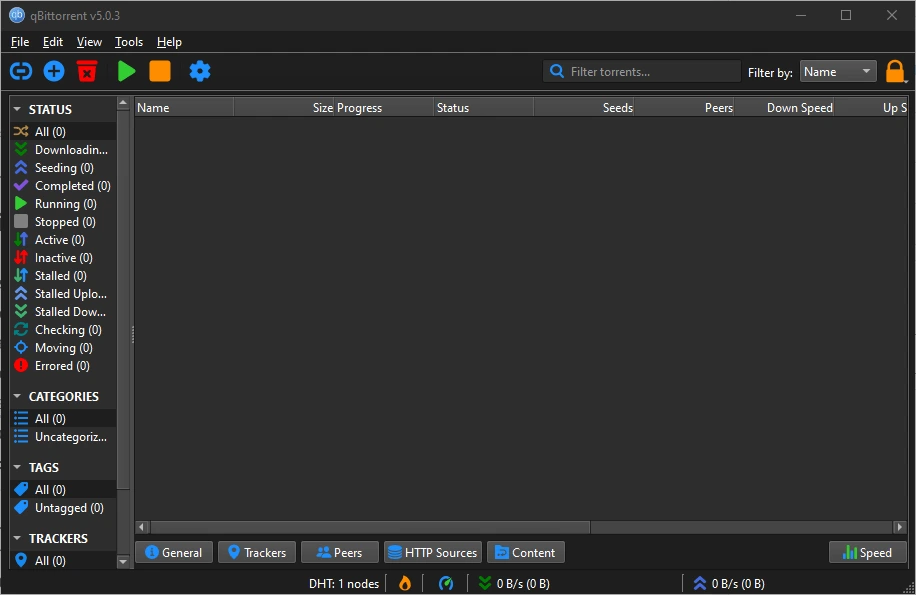Collapse the STATUS section
Screen dimensions: 916x595
coord(17,109)
